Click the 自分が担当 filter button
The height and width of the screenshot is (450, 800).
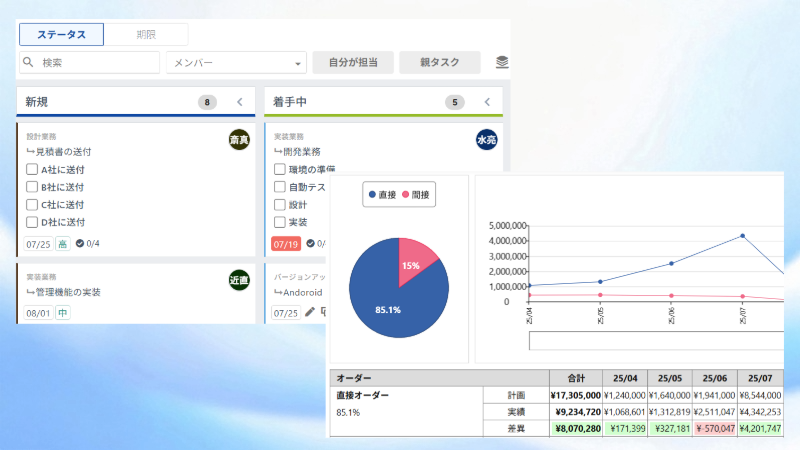(x=353, y=63)
